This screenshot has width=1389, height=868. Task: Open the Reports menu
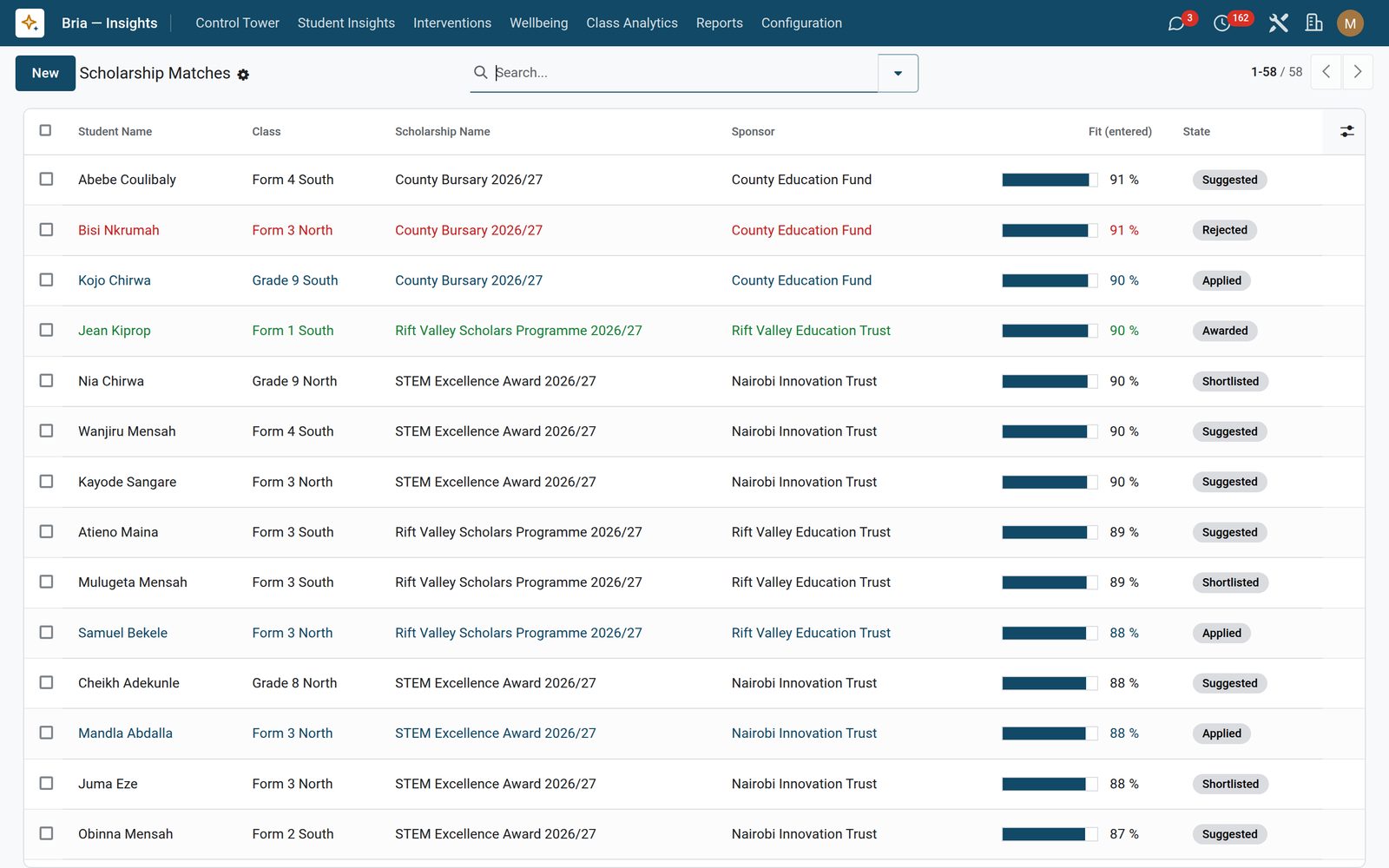click(x=719, y=23)
